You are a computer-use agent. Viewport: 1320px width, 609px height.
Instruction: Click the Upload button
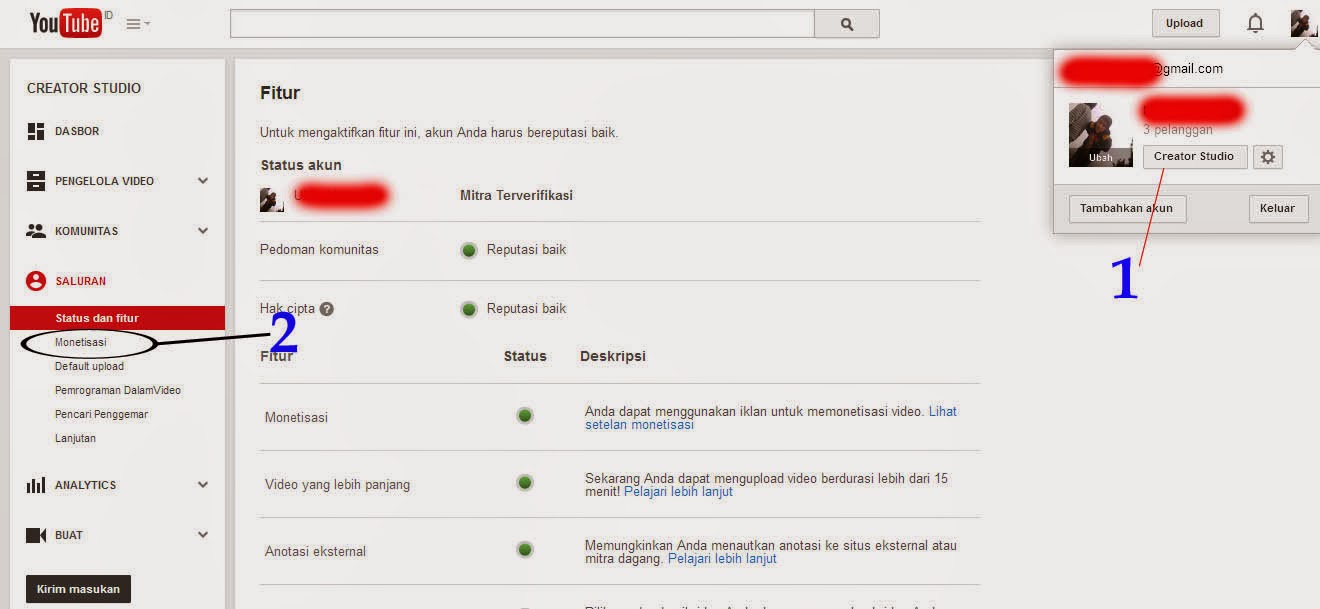click(1184, 23)
